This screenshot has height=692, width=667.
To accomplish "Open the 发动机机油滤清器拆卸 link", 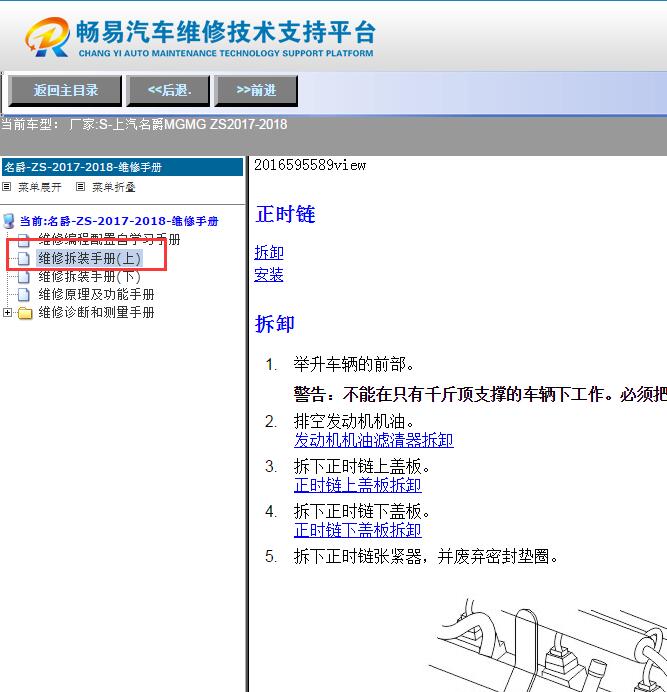I will pyautogui.click(x=373, y=440).
